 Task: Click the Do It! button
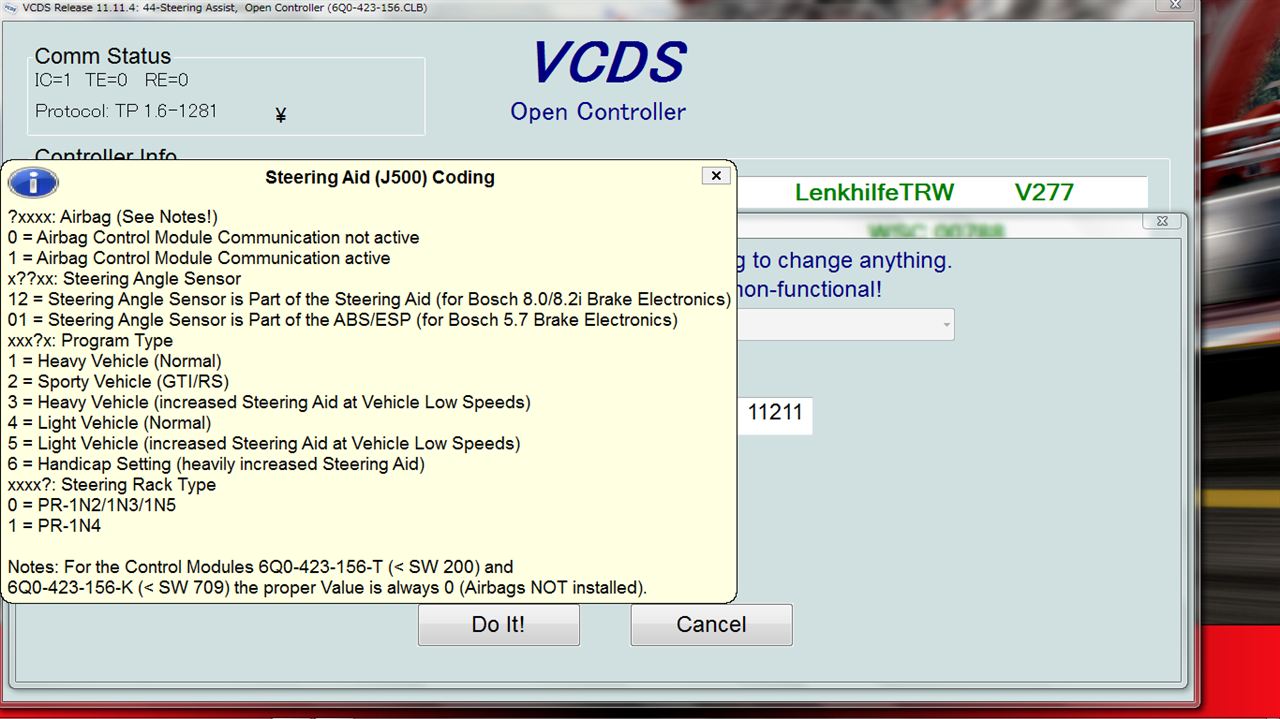click(x=498, y=625)
